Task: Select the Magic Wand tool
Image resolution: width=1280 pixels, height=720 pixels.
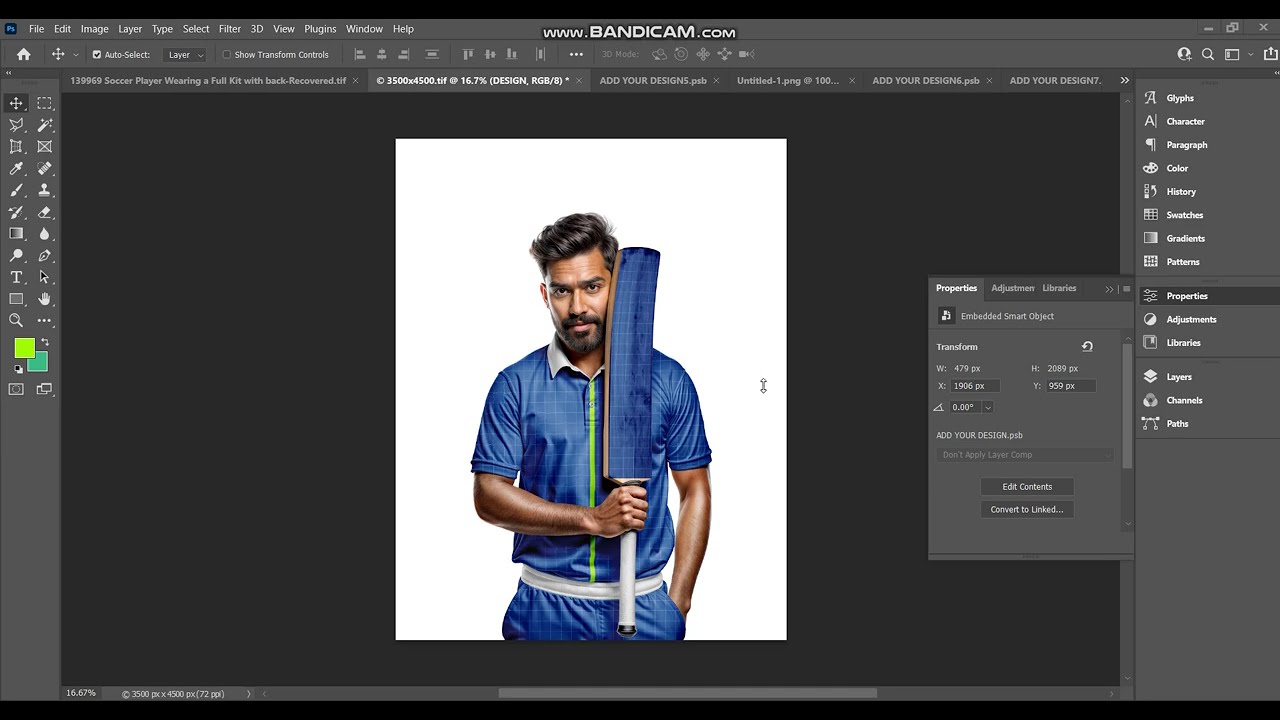Action: pyautogui.click(x=45, y=125)
